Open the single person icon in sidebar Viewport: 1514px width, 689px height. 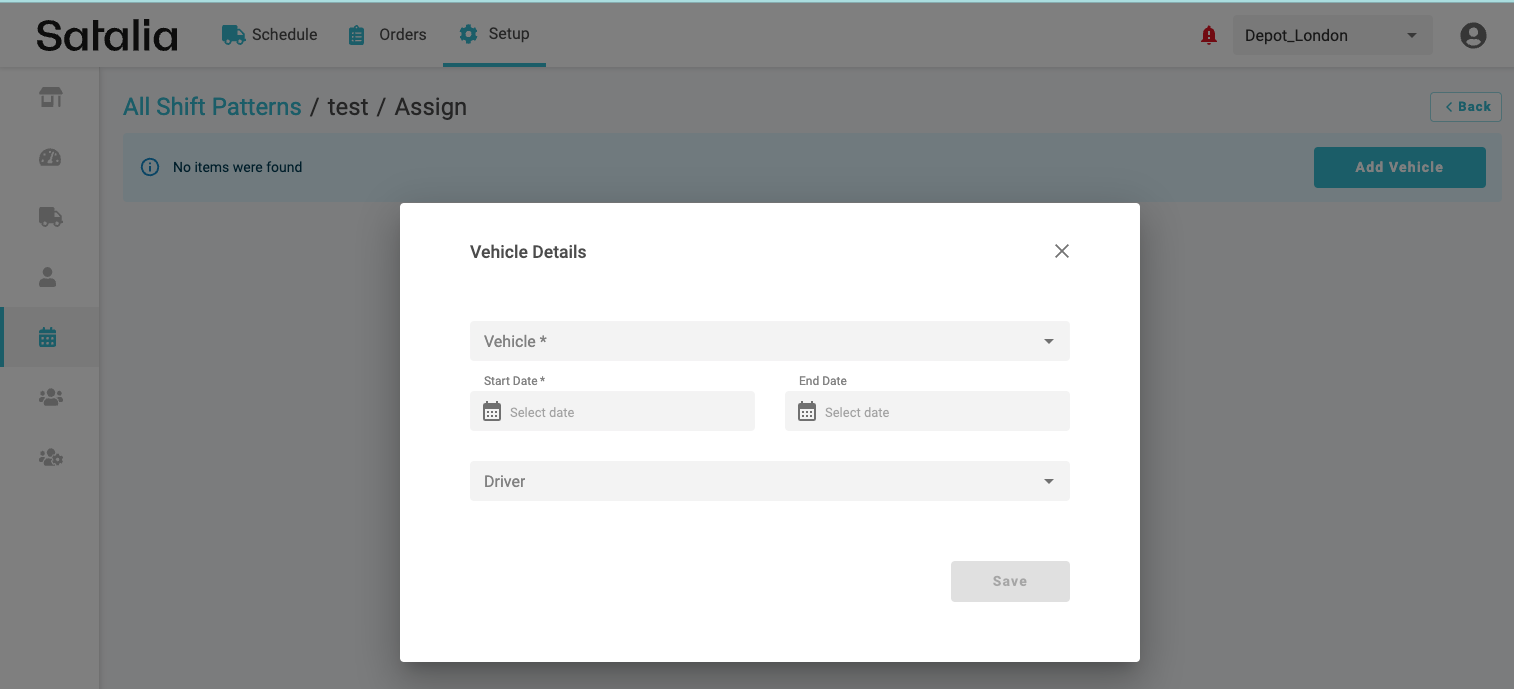coord(48,277)
